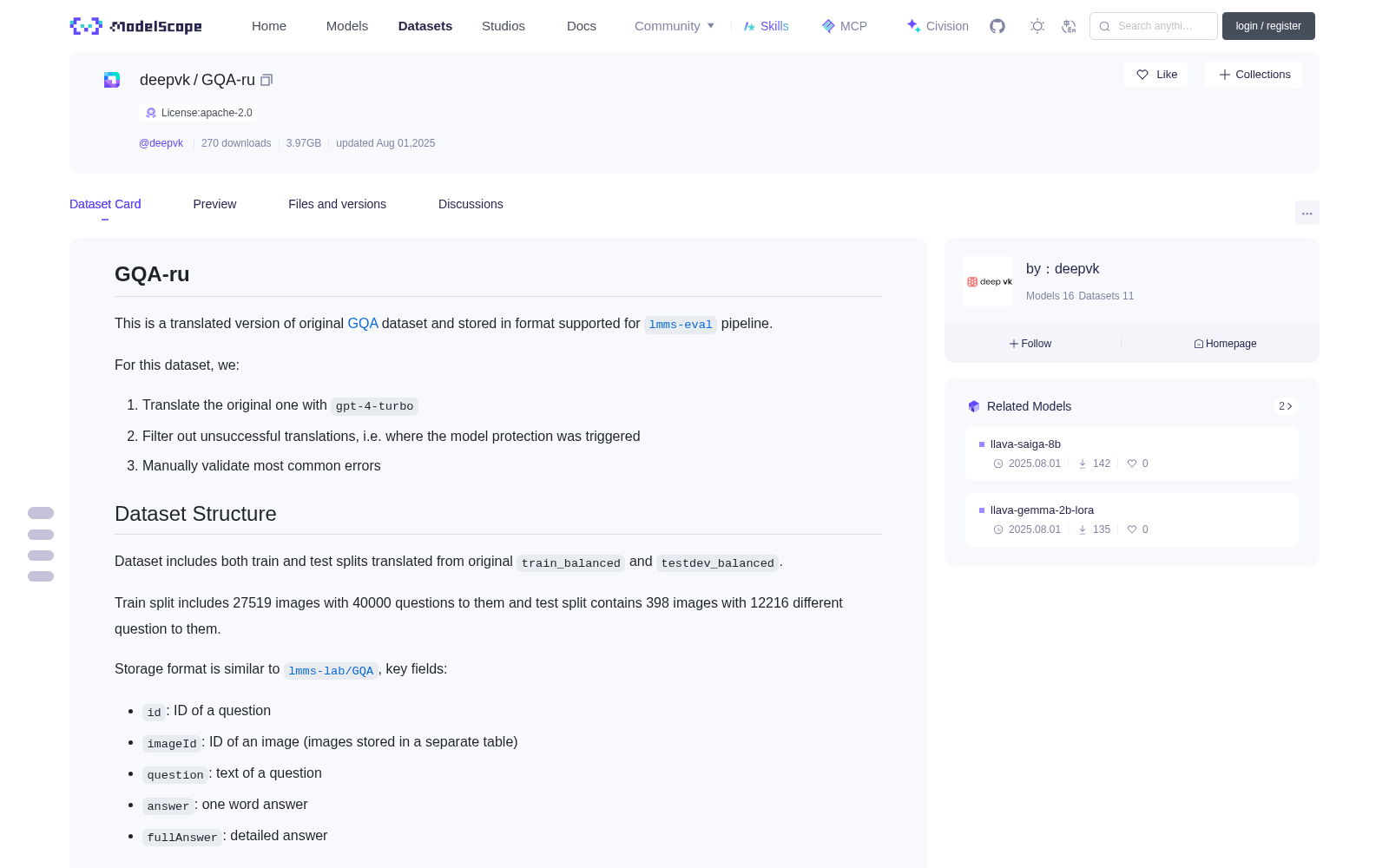Screen dimensions: 1389x868
Task: Open the GQA dataset hyperlink
Action: point(363,324)
